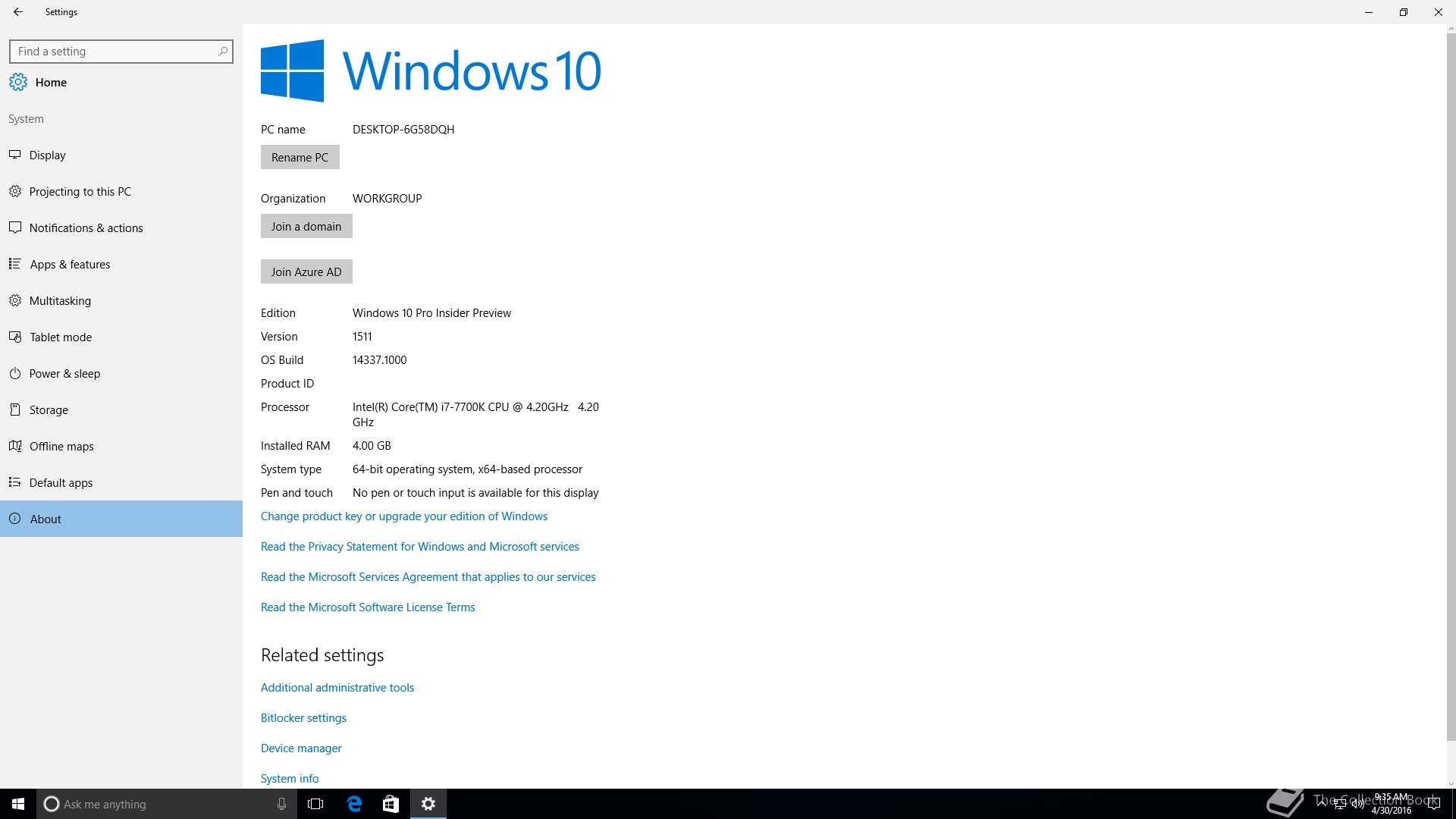Click the OS Build value 14337.1000
This screenshot has width=1456, height=819.
coord(379,360)
